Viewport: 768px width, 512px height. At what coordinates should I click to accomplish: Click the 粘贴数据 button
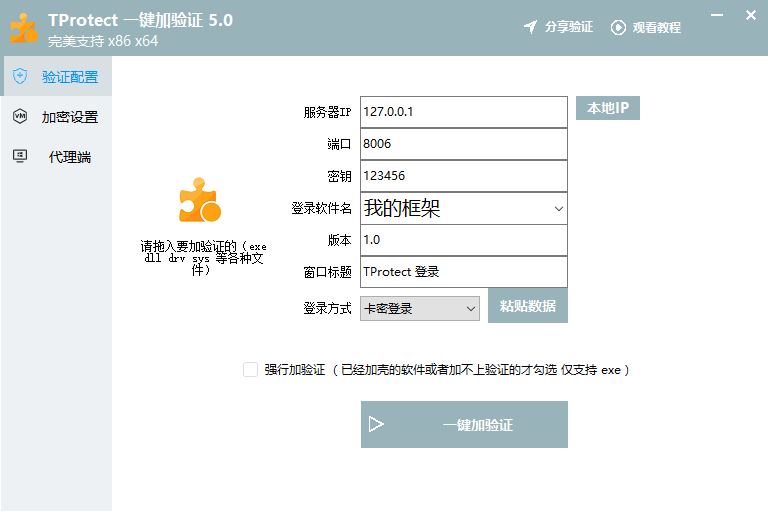(528, 306)
